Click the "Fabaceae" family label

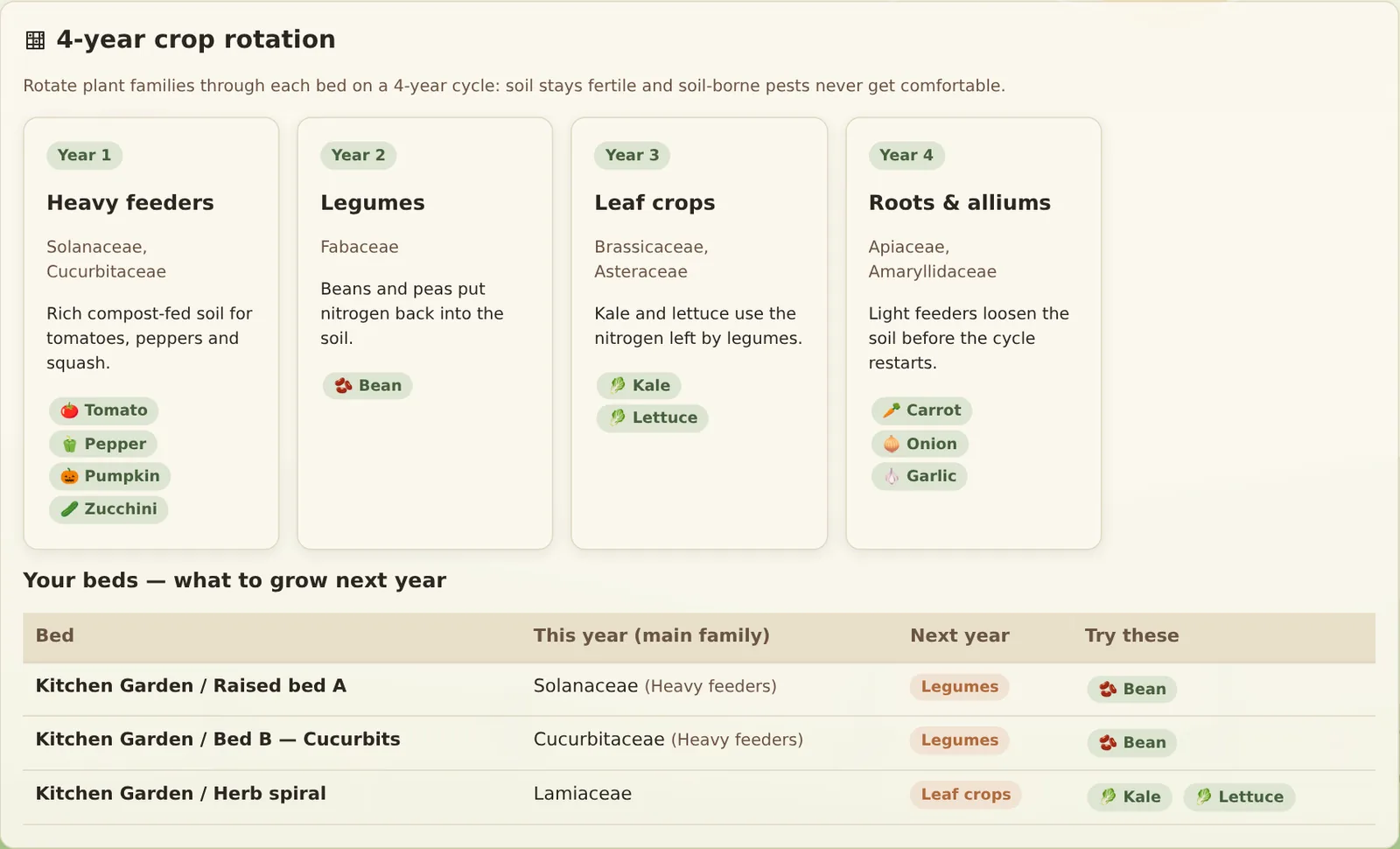point(360,247)
